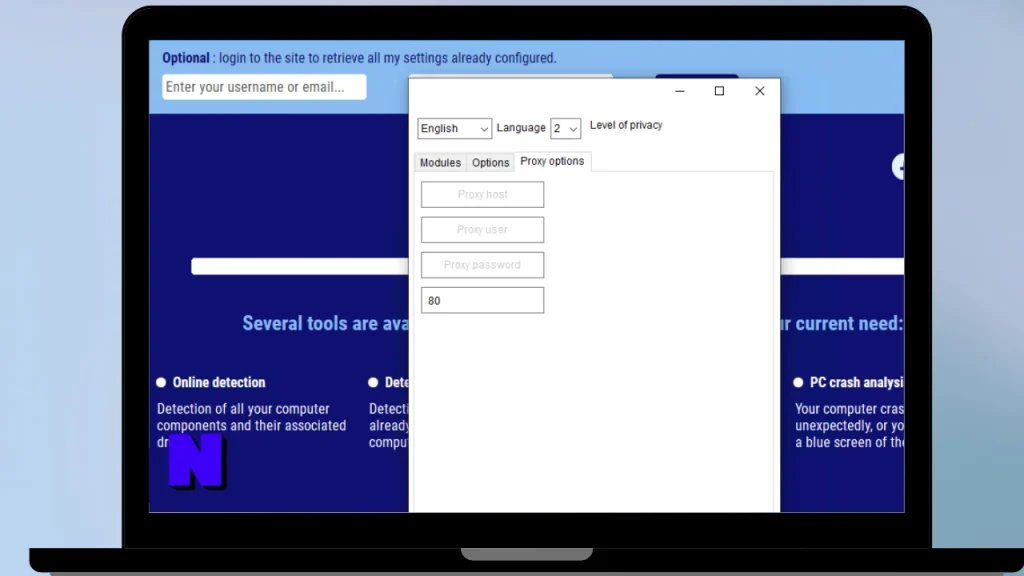Viewport: 1024px width, 576px height.
Task: Click the proxy port field showing 80
Action: click(x=483, y=300)
